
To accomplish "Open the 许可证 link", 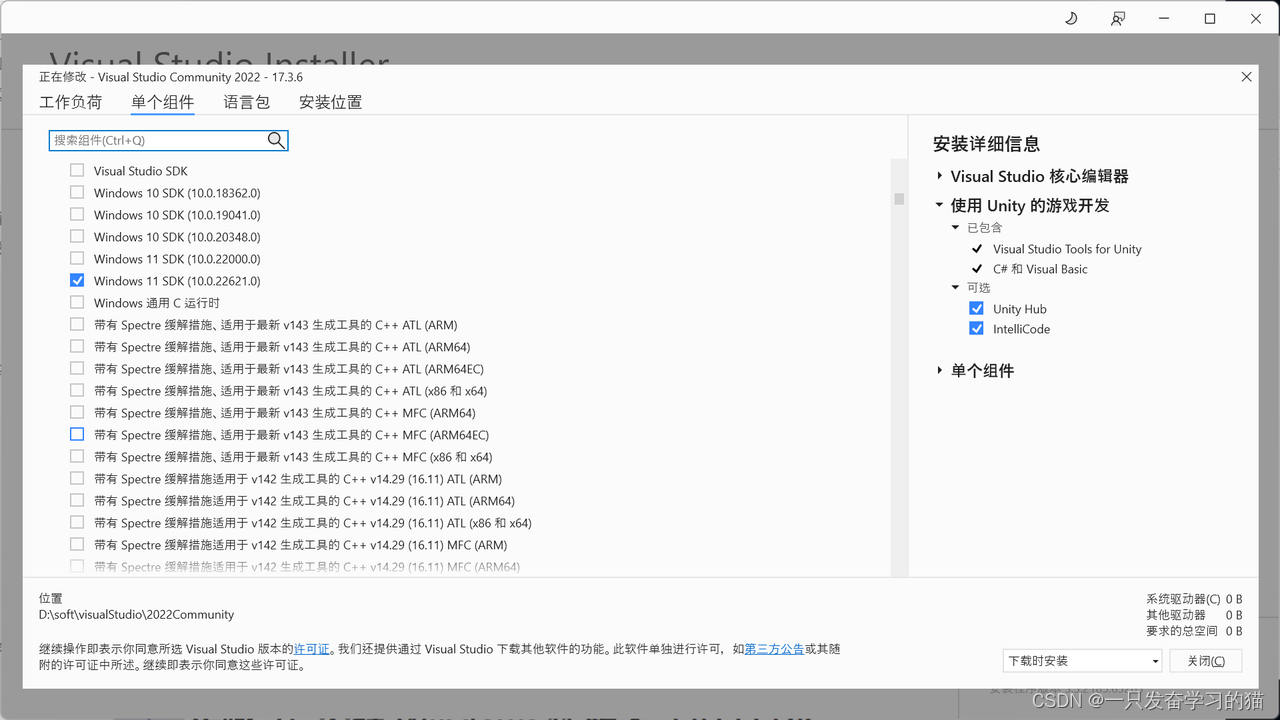I will 312,649.
